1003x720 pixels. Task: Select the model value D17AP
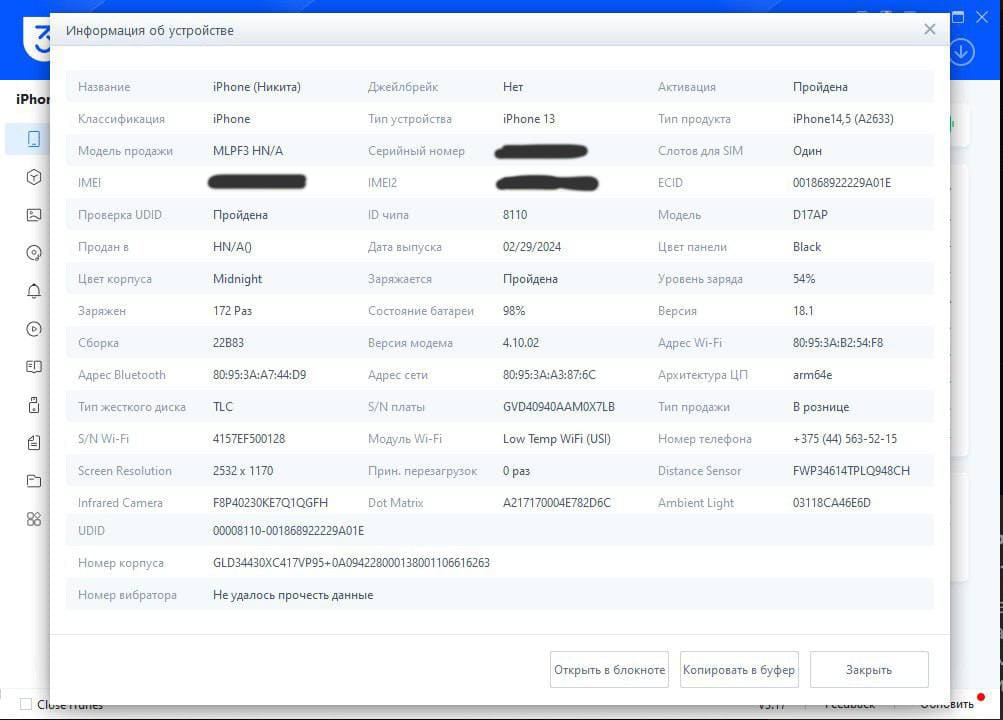810,215
